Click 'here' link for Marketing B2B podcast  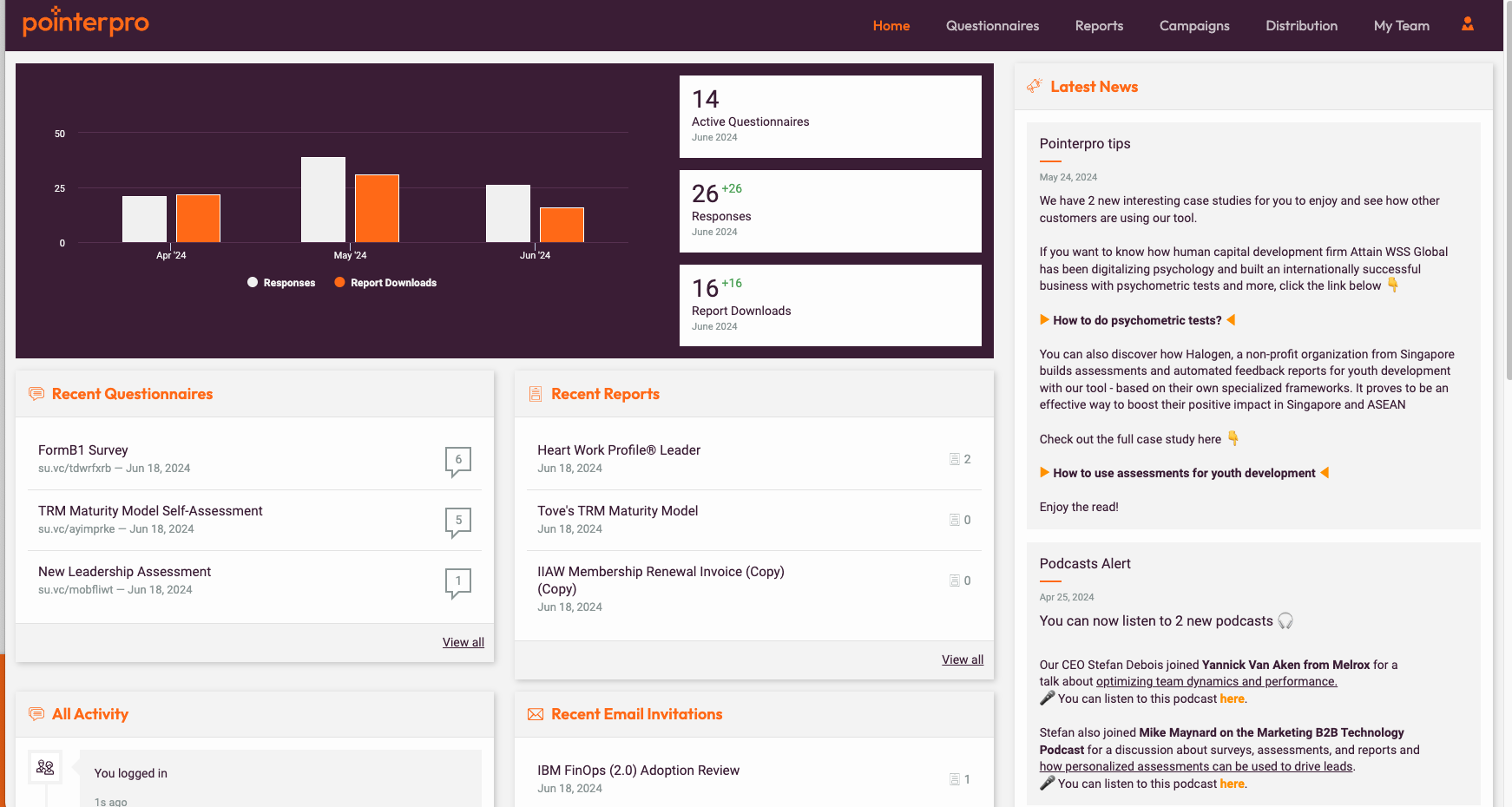pos(1232,784)
